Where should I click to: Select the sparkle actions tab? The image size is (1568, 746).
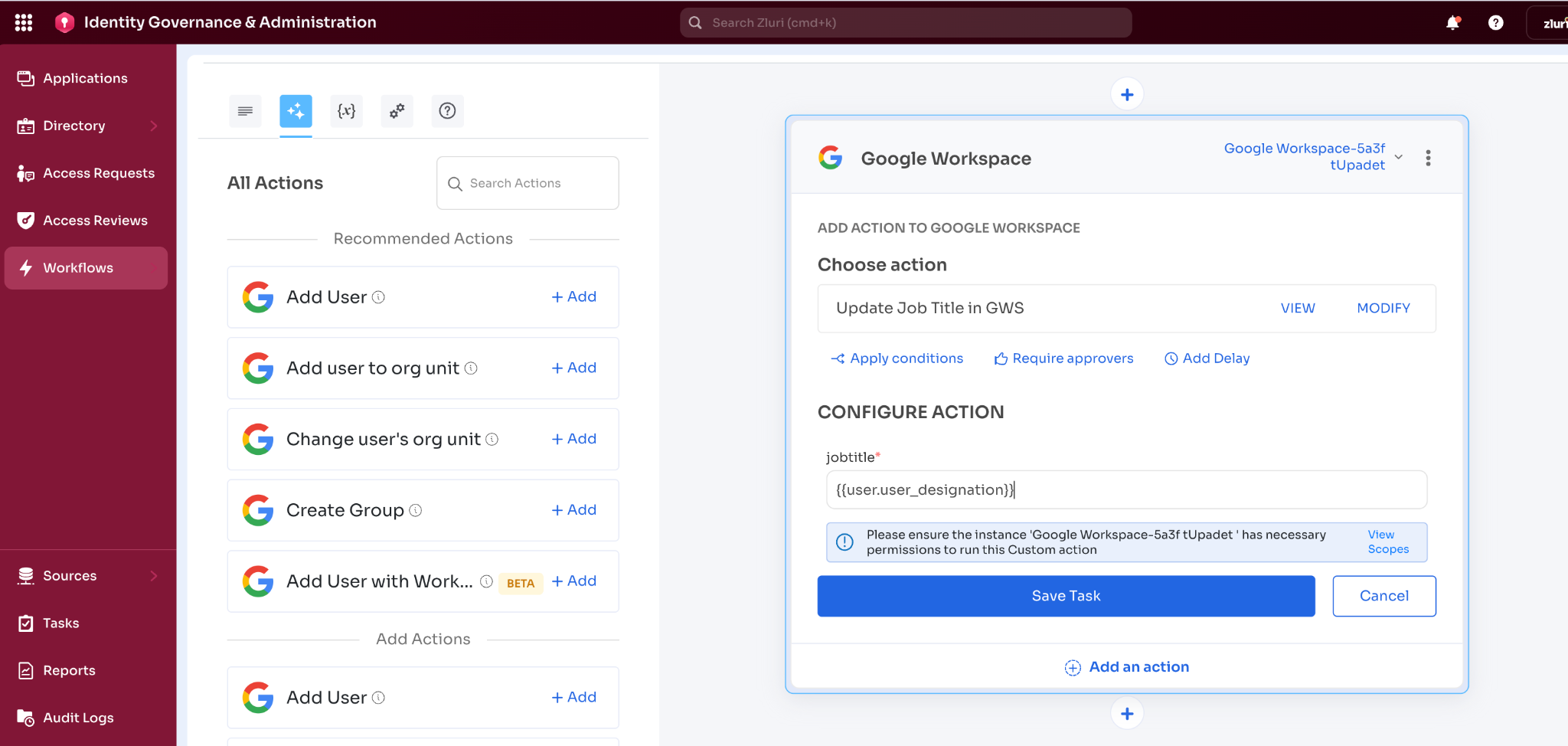coord(296,111)
